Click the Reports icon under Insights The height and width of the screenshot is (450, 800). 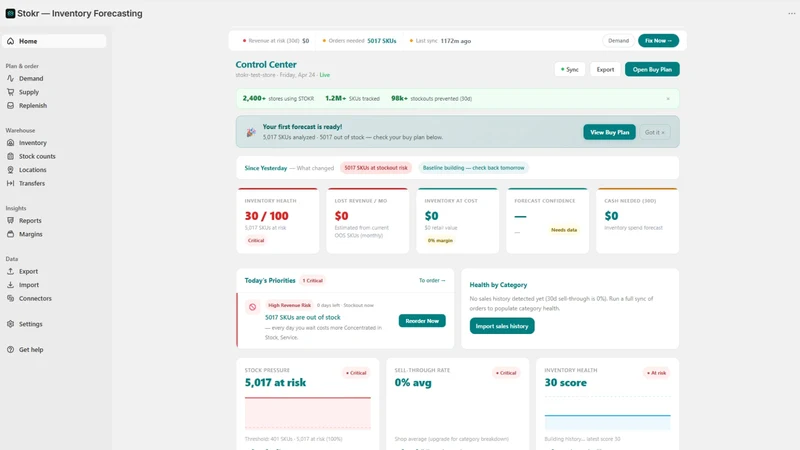[x=10, y=220]
